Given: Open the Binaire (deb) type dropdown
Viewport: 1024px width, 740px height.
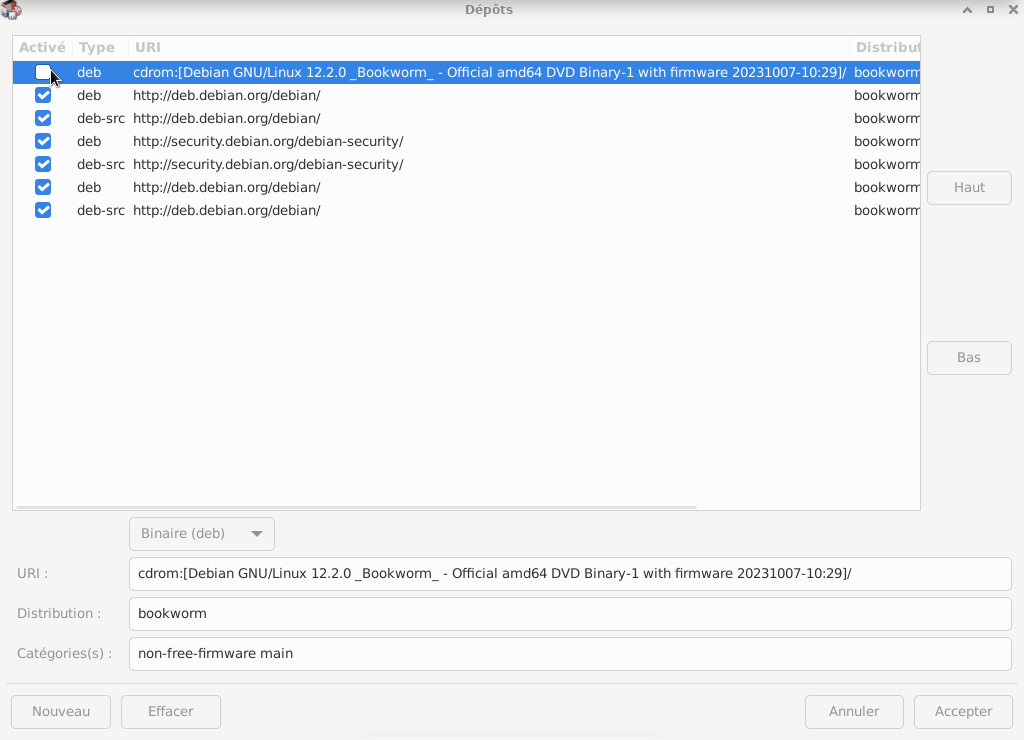Looking at the screenshot, I should click(202, 534).
